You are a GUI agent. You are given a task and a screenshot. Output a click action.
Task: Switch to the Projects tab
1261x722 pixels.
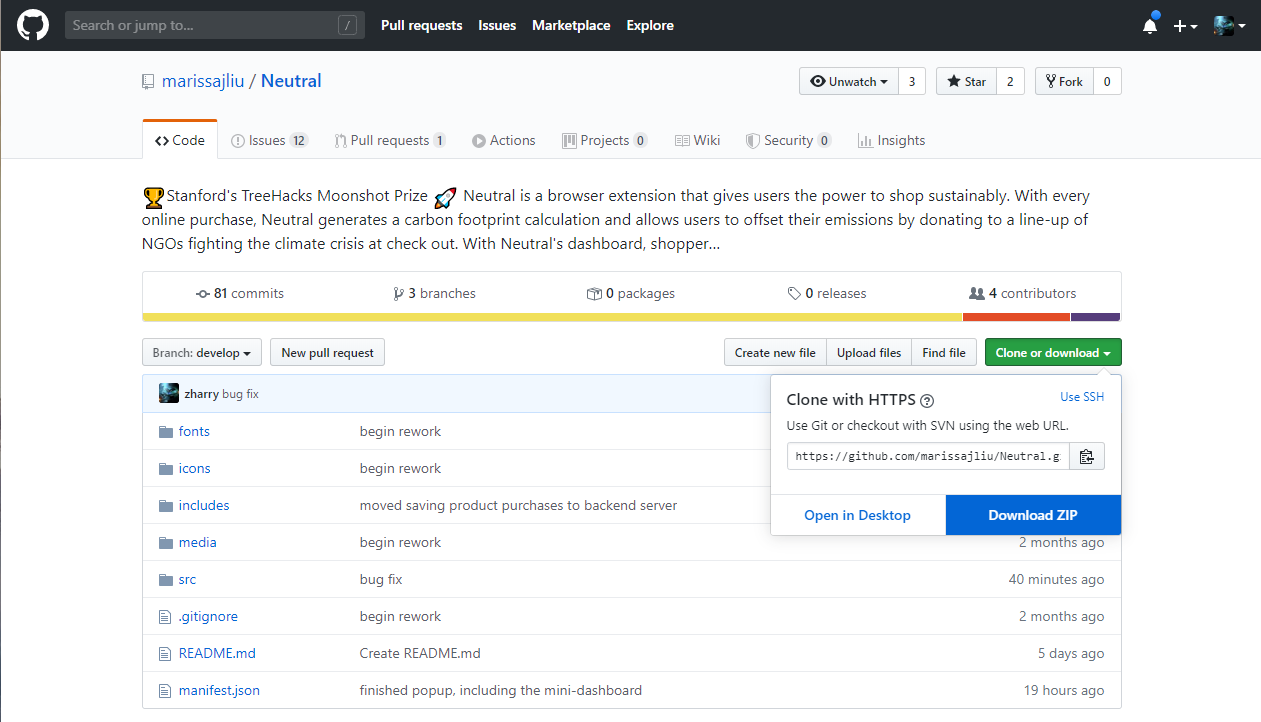605,141
